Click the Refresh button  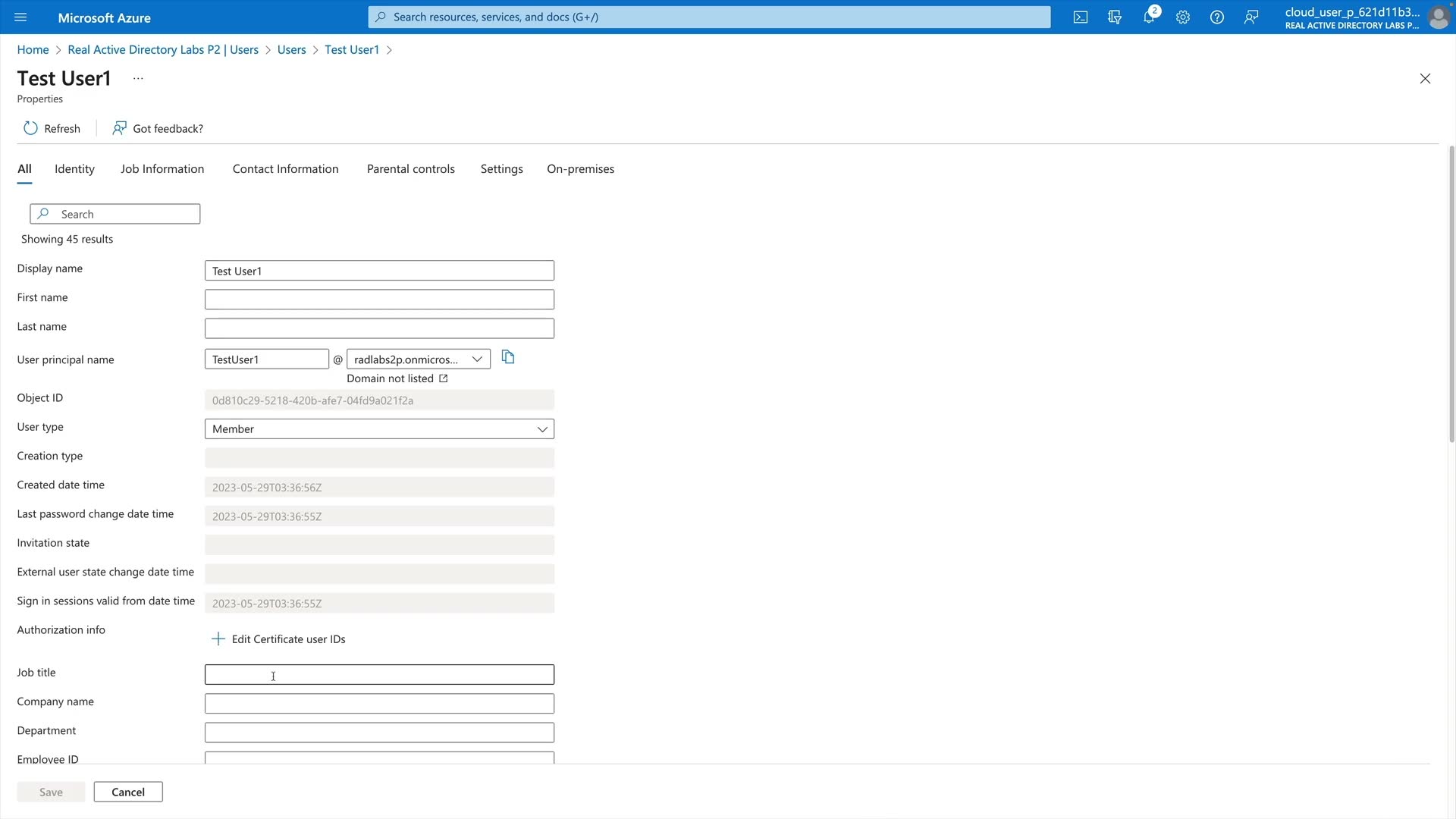click(52, 128)
